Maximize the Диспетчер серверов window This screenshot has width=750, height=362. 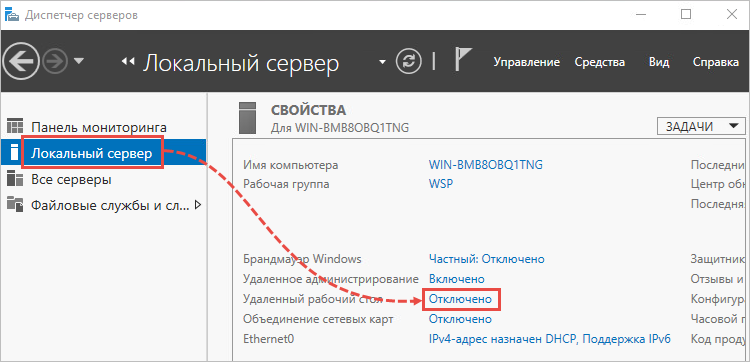click(686, 15)
